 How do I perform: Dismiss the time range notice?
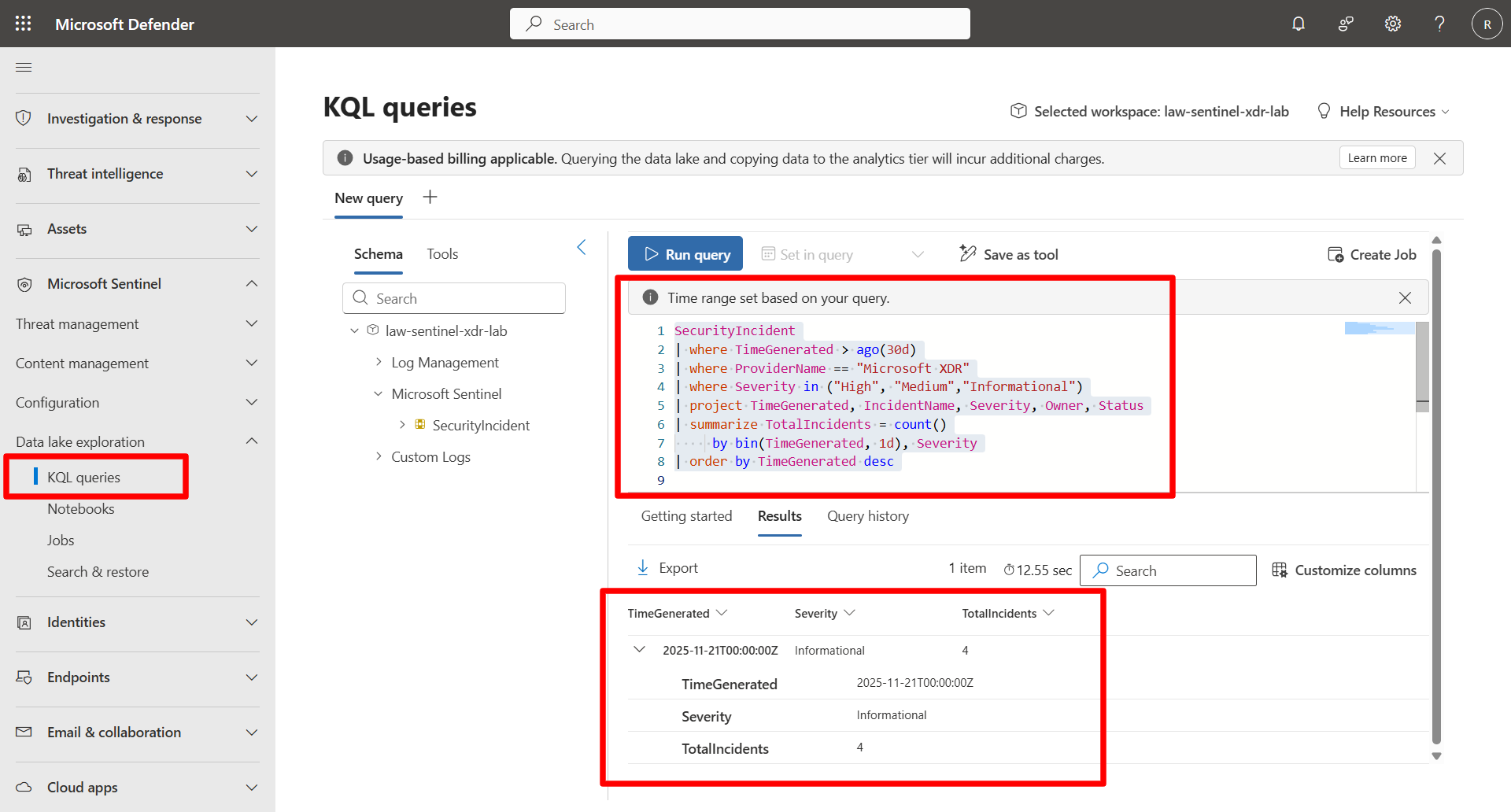point(1405,298)
